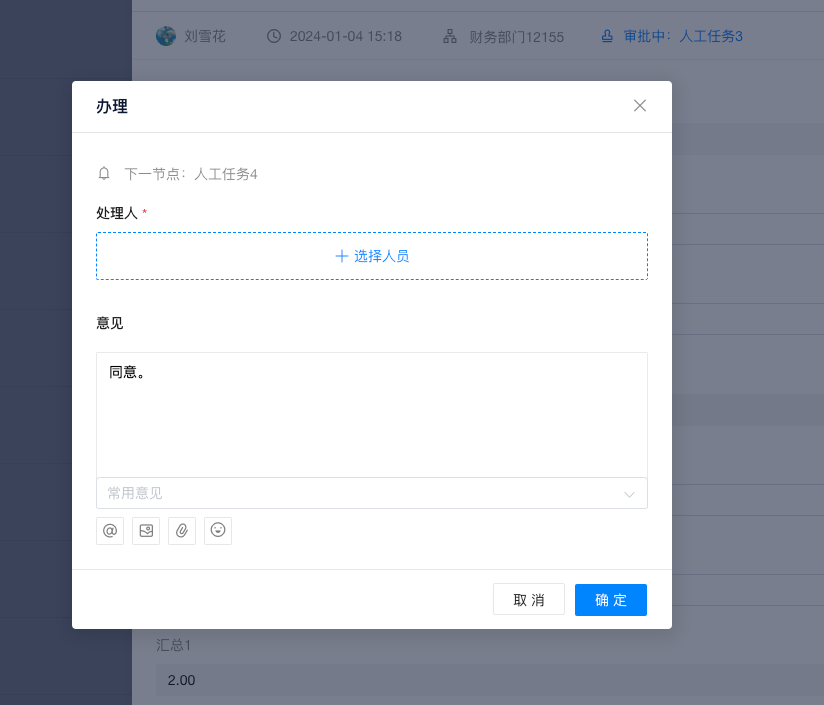Click the @ mention icon below the opinion box
The width and height of the screenshot is (824, 705).
click(x=110, y=531)
